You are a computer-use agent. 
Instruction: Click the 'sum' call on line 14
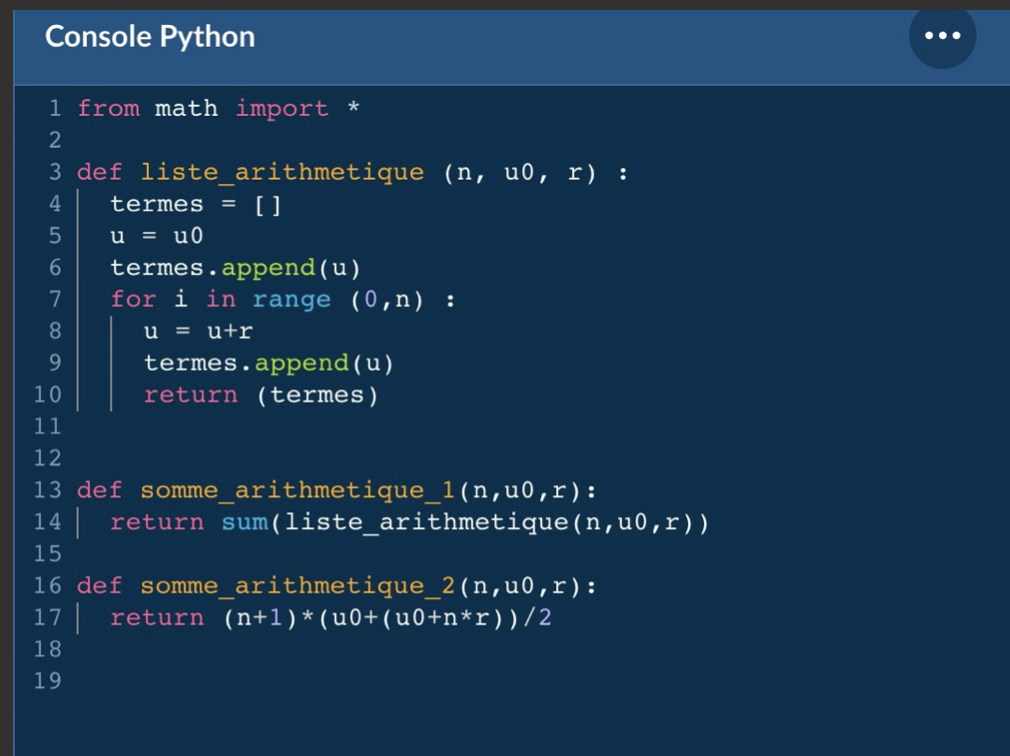click(245, 522)
